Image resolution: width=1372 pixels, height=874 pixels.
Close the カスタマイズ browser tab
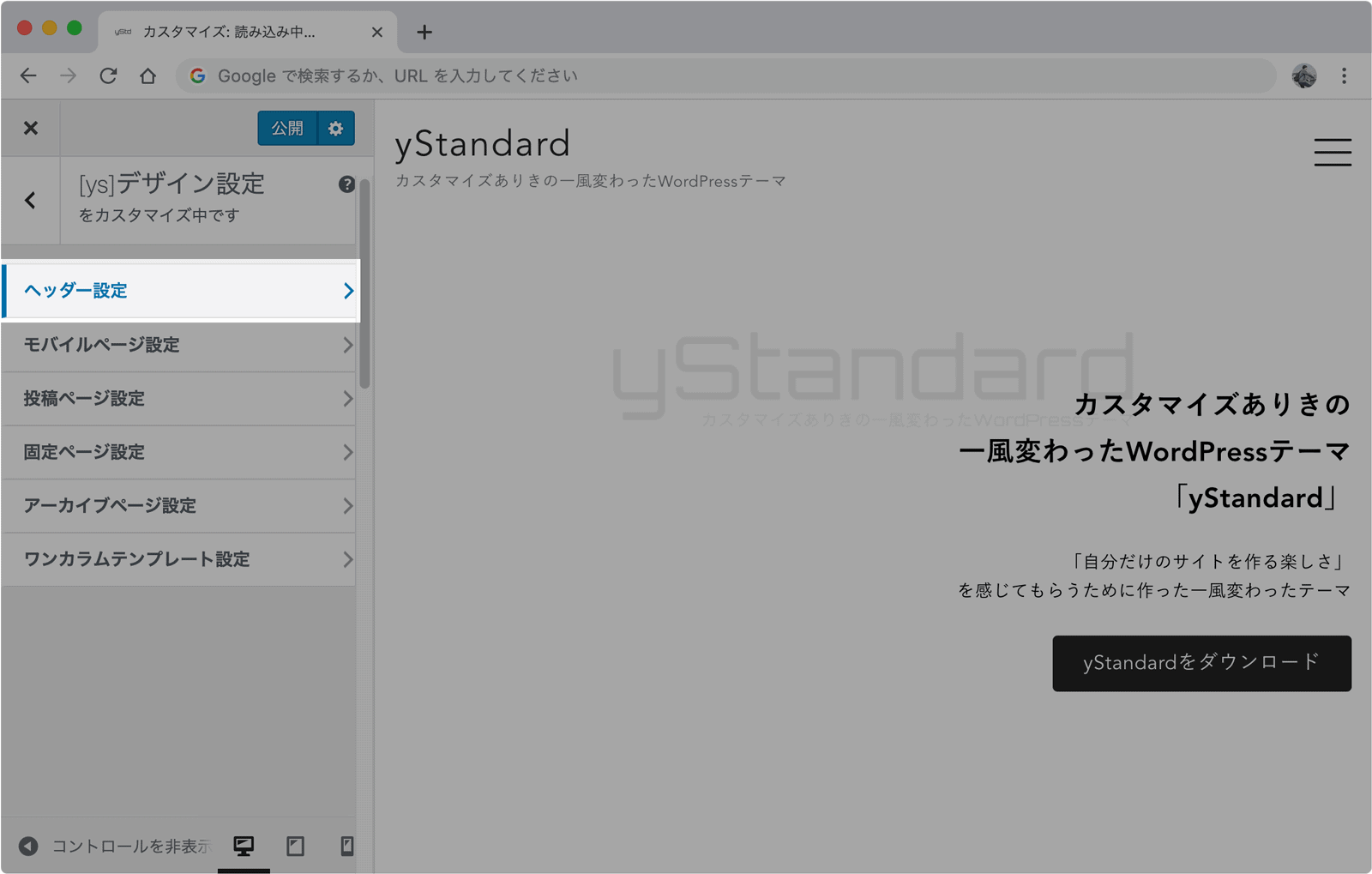[x=377, y=33]
